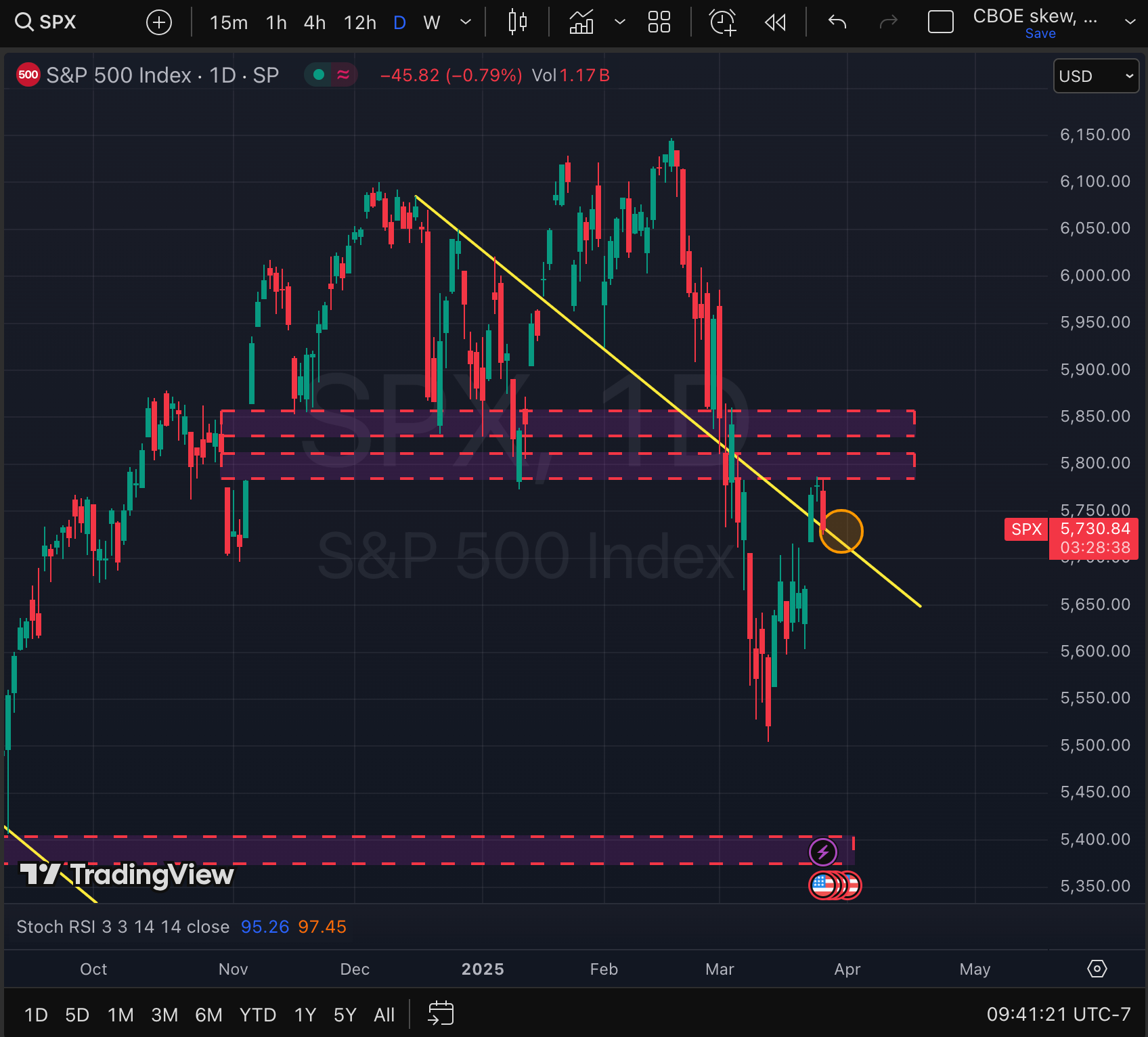Screen dimensions: 1148x1037
Task: Save the chart layout
Action: pyautogui.click(x=1040, y=34)
